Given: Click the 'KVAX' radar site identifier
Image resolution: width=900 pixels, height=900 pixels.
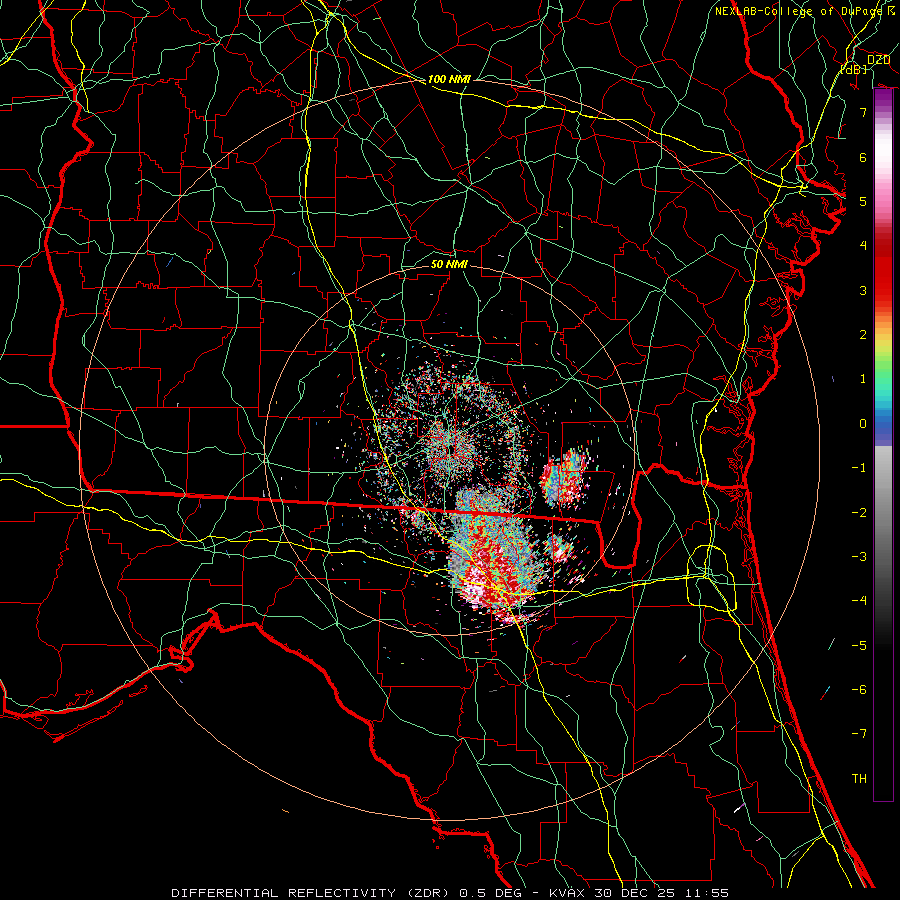Looking at the screenshot, I should point(567,893).
